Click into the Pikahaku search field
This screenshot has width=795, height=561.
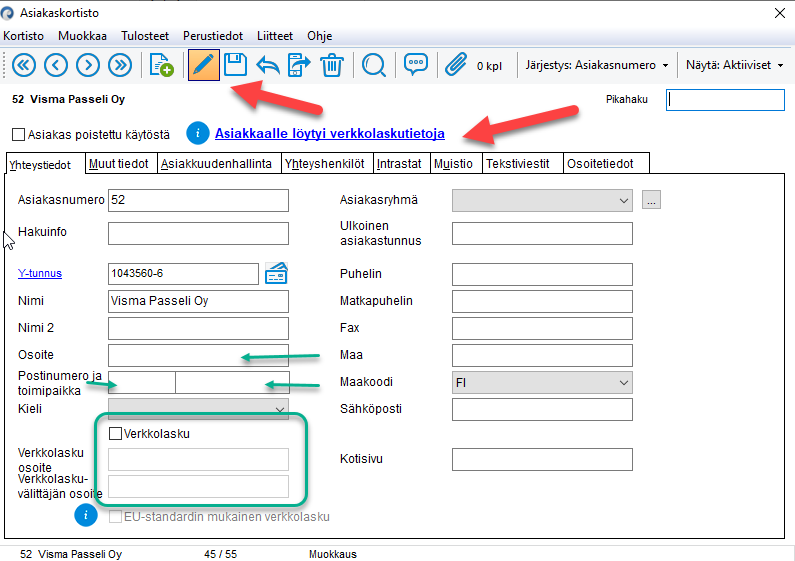(x=725, y=99)
